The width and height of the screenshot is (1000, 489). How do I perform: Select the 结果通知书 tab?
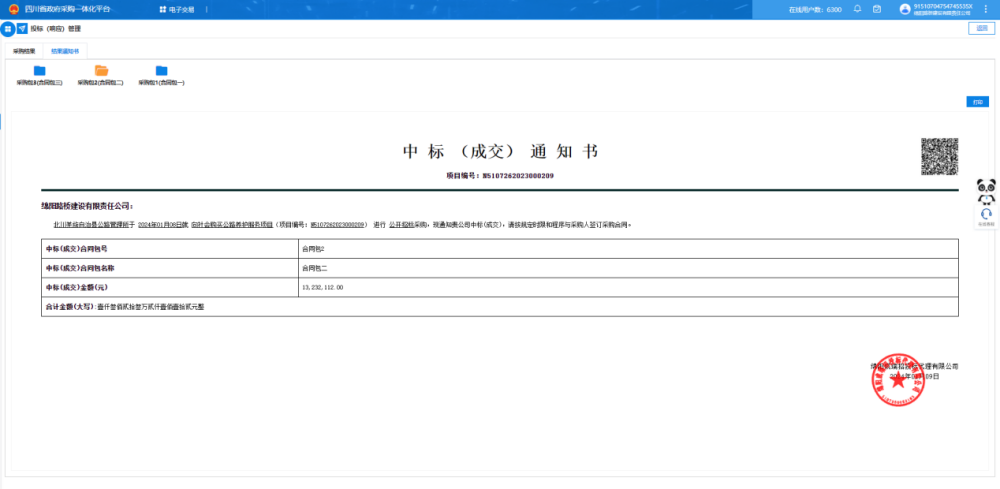click(x=66, y=50)
